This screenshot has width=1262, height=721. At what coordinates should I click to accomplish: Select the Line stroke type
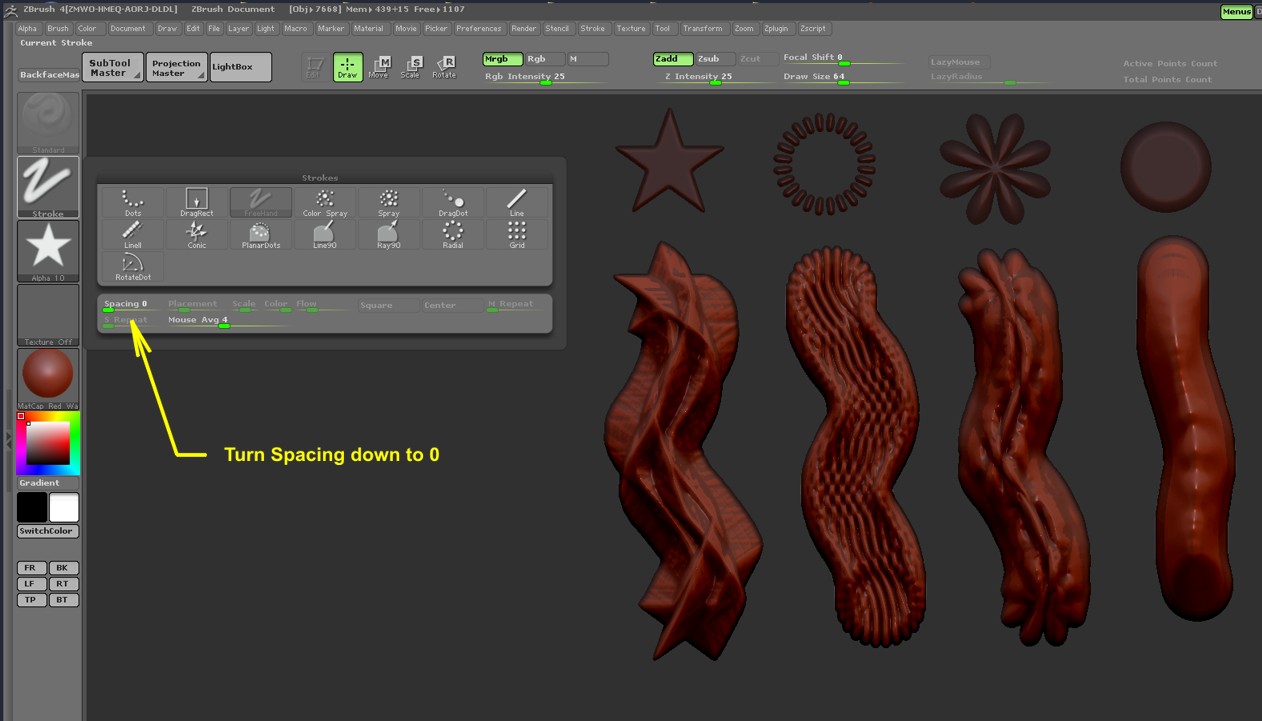pos(516,200)
